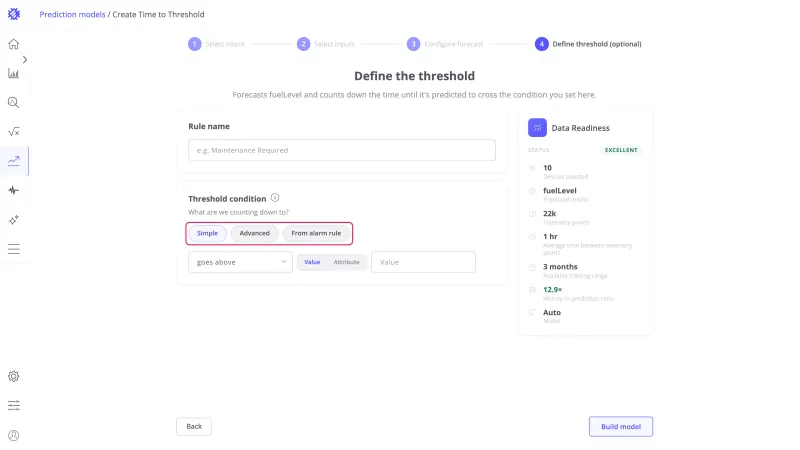The image size is (800, 450).
Task: Open the search explore sidebar icon
Action: pos(14,103)
